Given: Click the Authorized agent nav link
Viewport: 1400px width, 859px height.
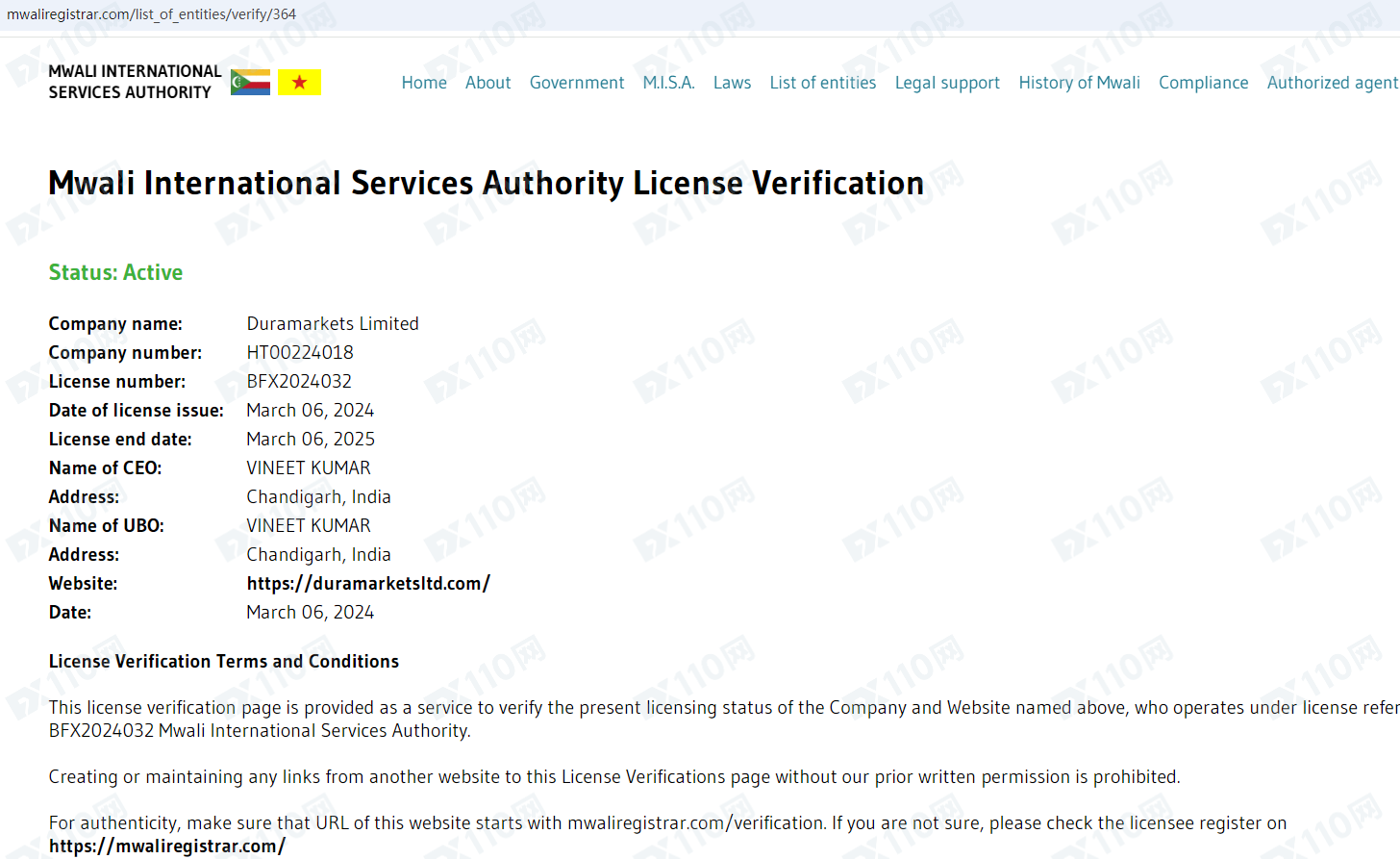Looking at the screenshot, I should pos(1332,83).
